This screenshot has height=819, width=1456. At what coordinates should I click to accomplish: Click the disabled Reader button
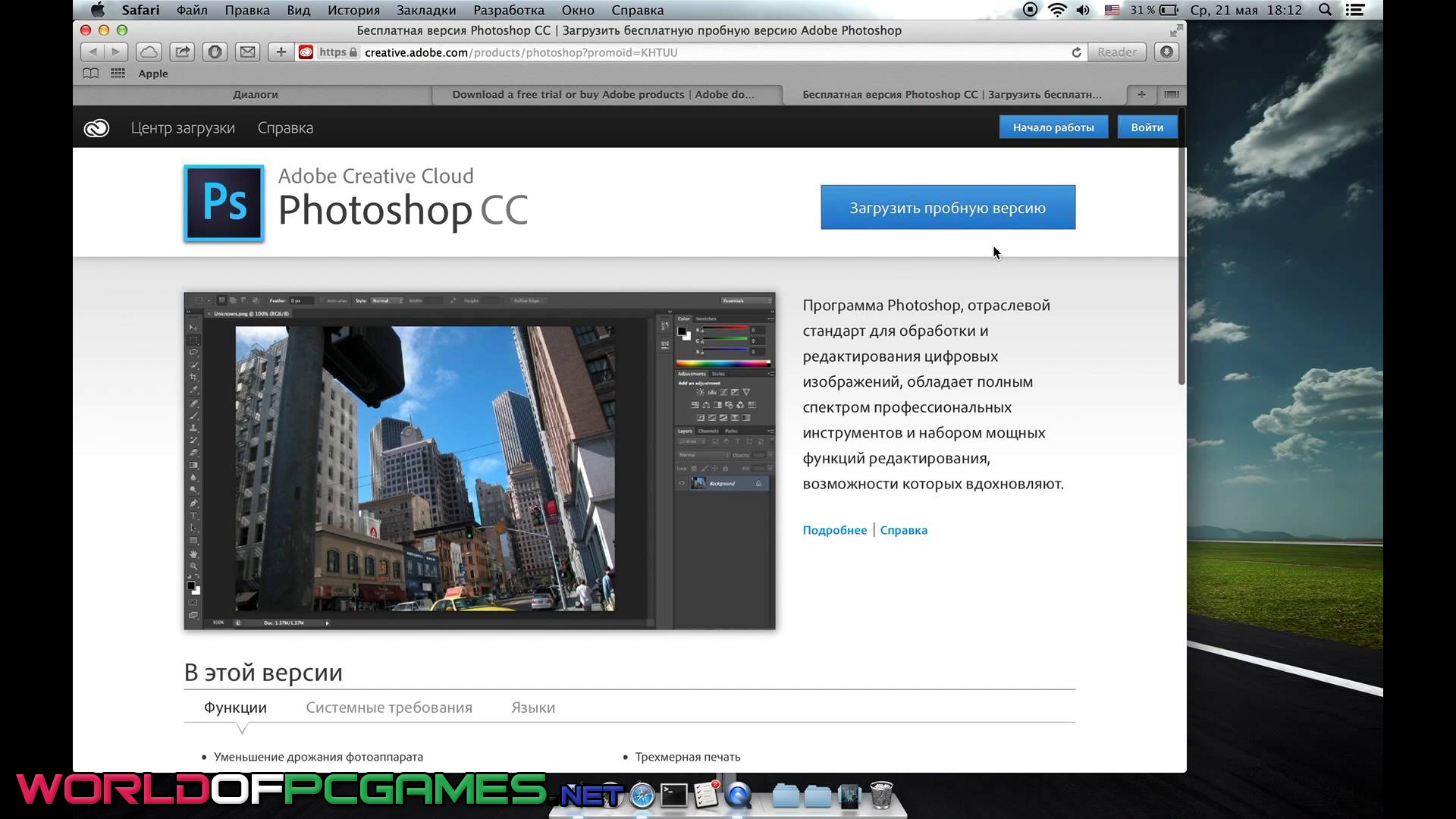1117,52
